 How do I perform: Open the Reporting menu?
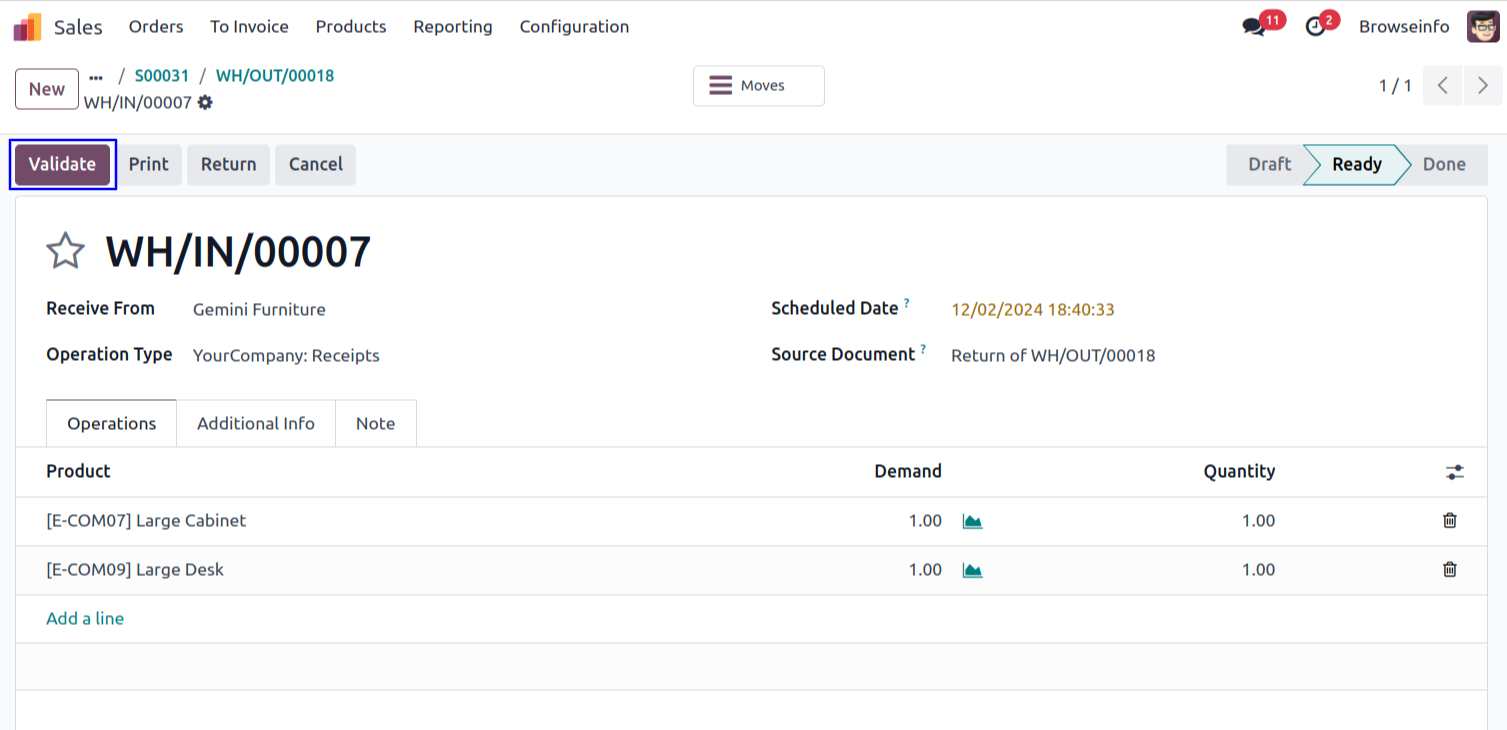(453, 27)
